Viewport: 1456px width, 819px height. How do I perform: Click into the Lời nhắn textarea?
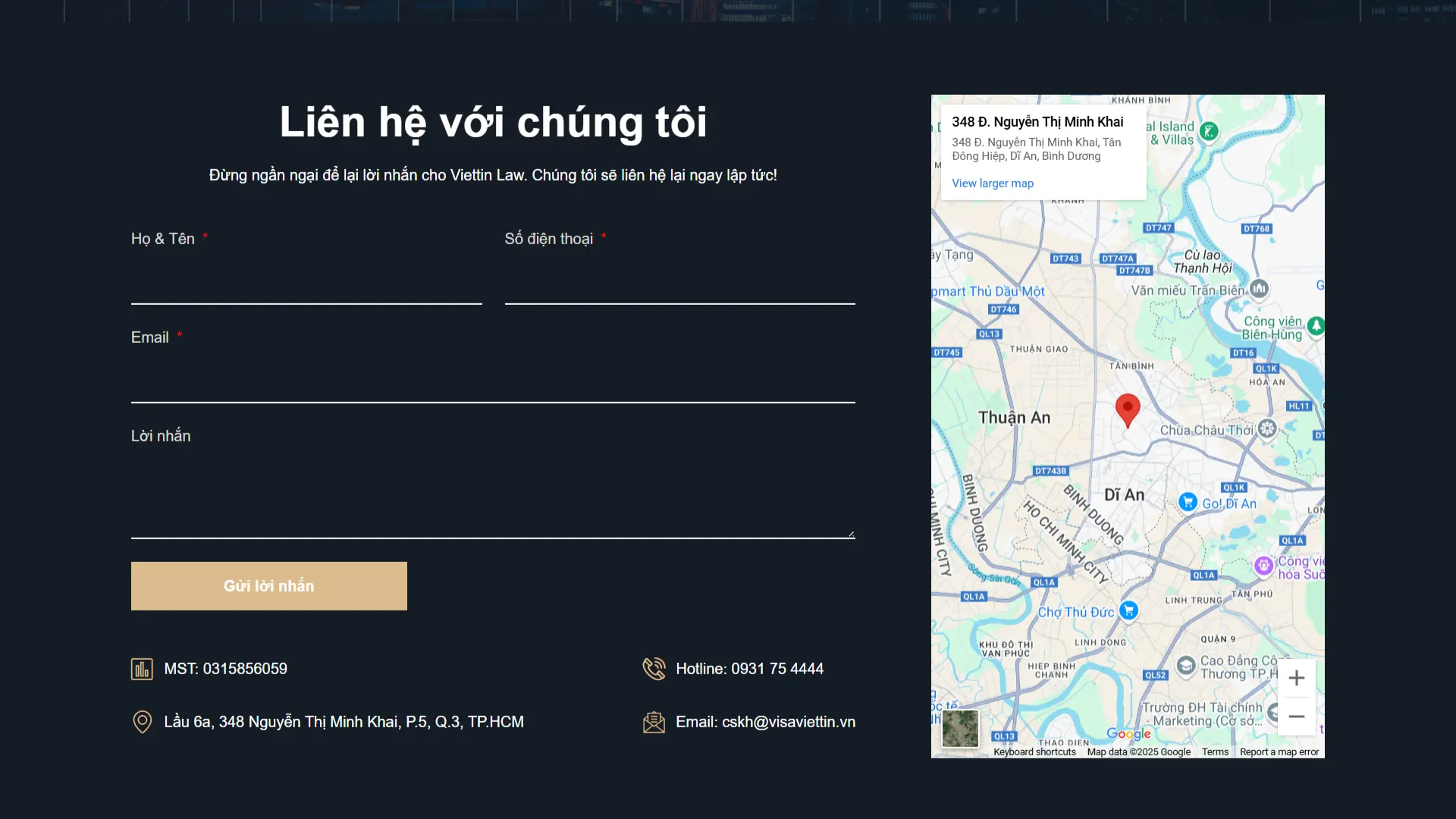493,497
